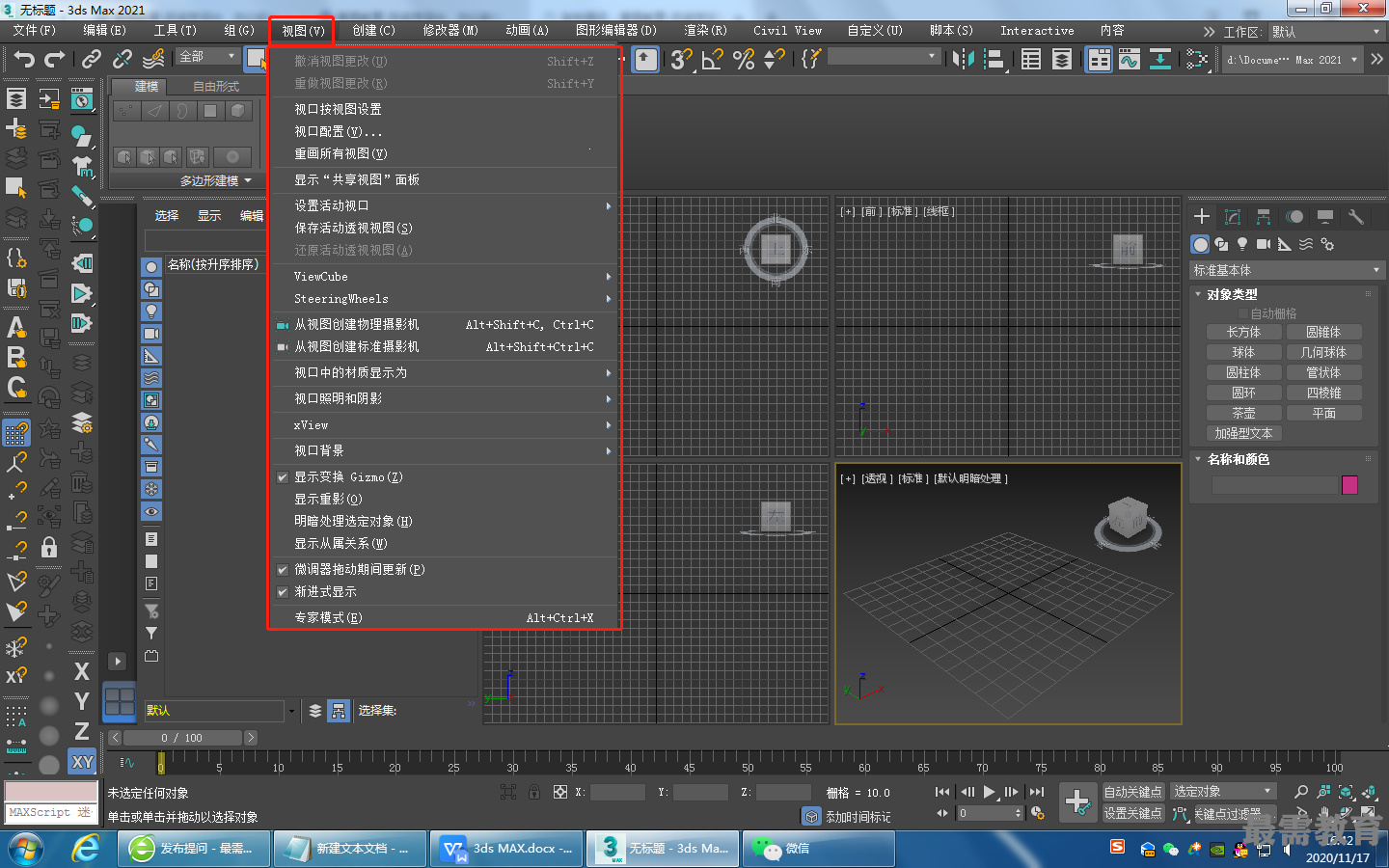This screenshot has height=868, width=1389.
Task: Switch to the Display panel icon
Action: (1325, 216)
